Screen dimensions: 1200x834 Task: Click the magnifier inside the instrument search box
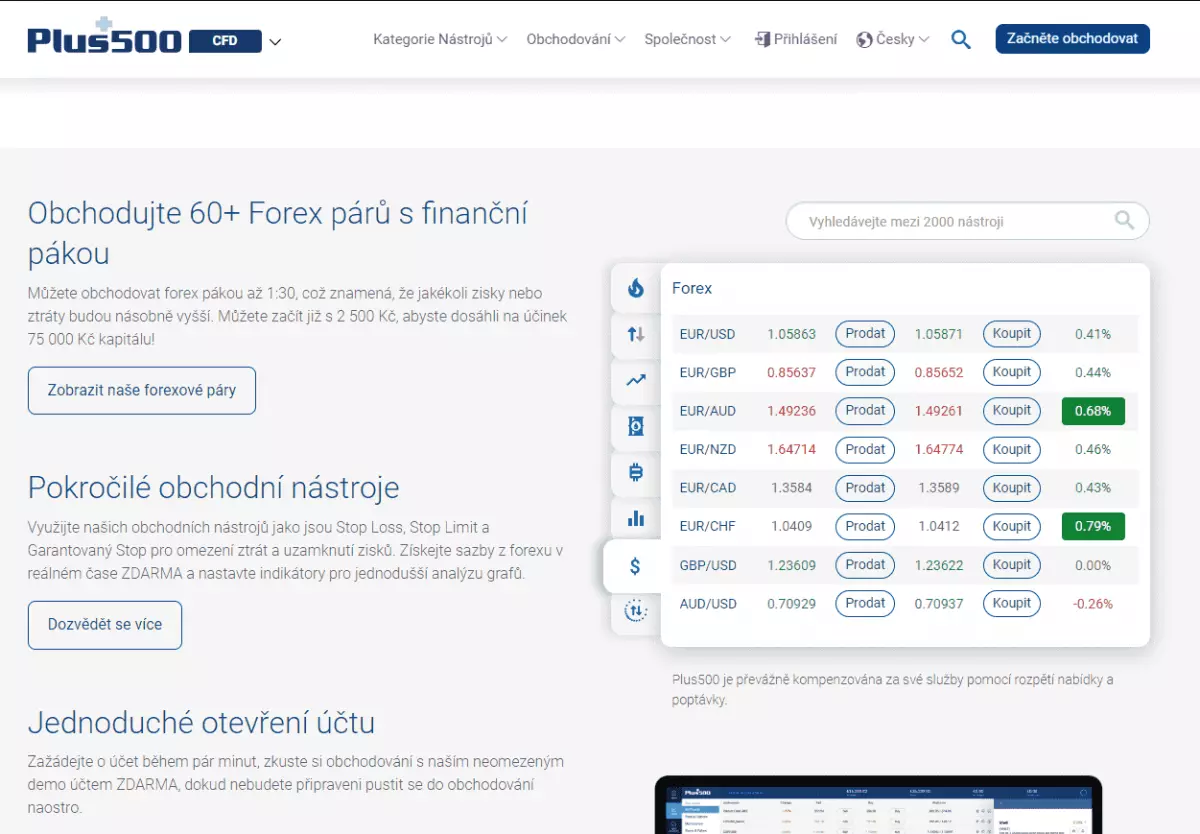[x=1125, y=221]
